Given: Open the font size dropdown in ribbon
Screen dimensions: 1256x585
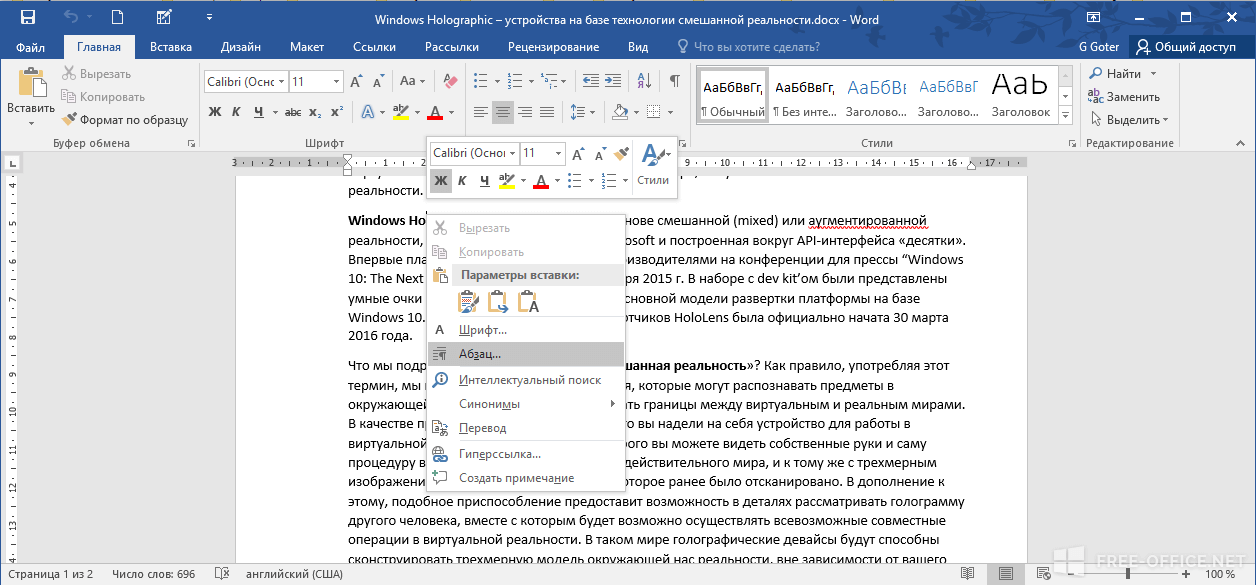Looking at the screenshot, I should click(338, 81).
